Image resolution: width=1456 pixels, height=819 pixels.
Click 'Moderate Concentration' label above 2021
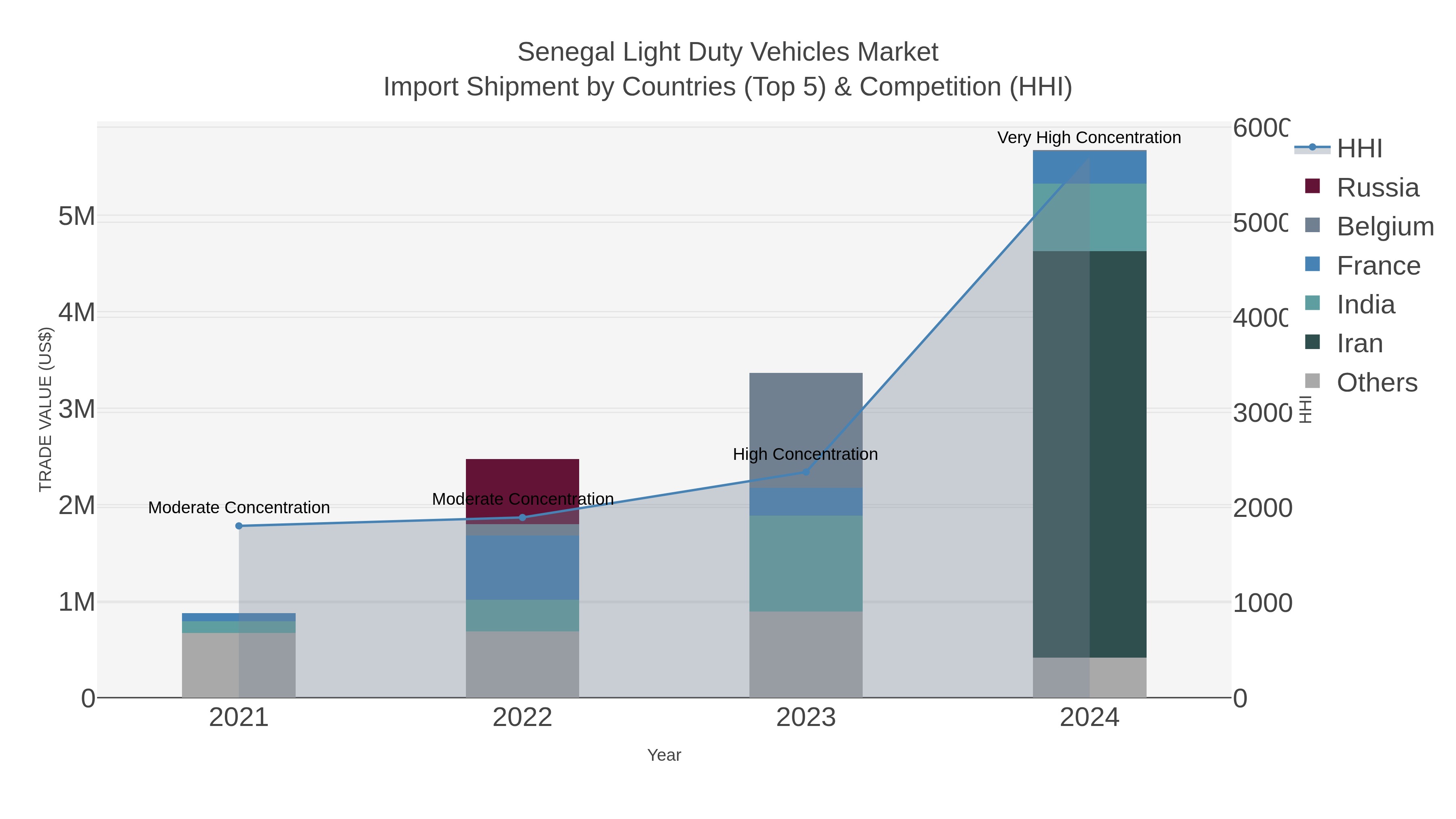click(239, 508)
